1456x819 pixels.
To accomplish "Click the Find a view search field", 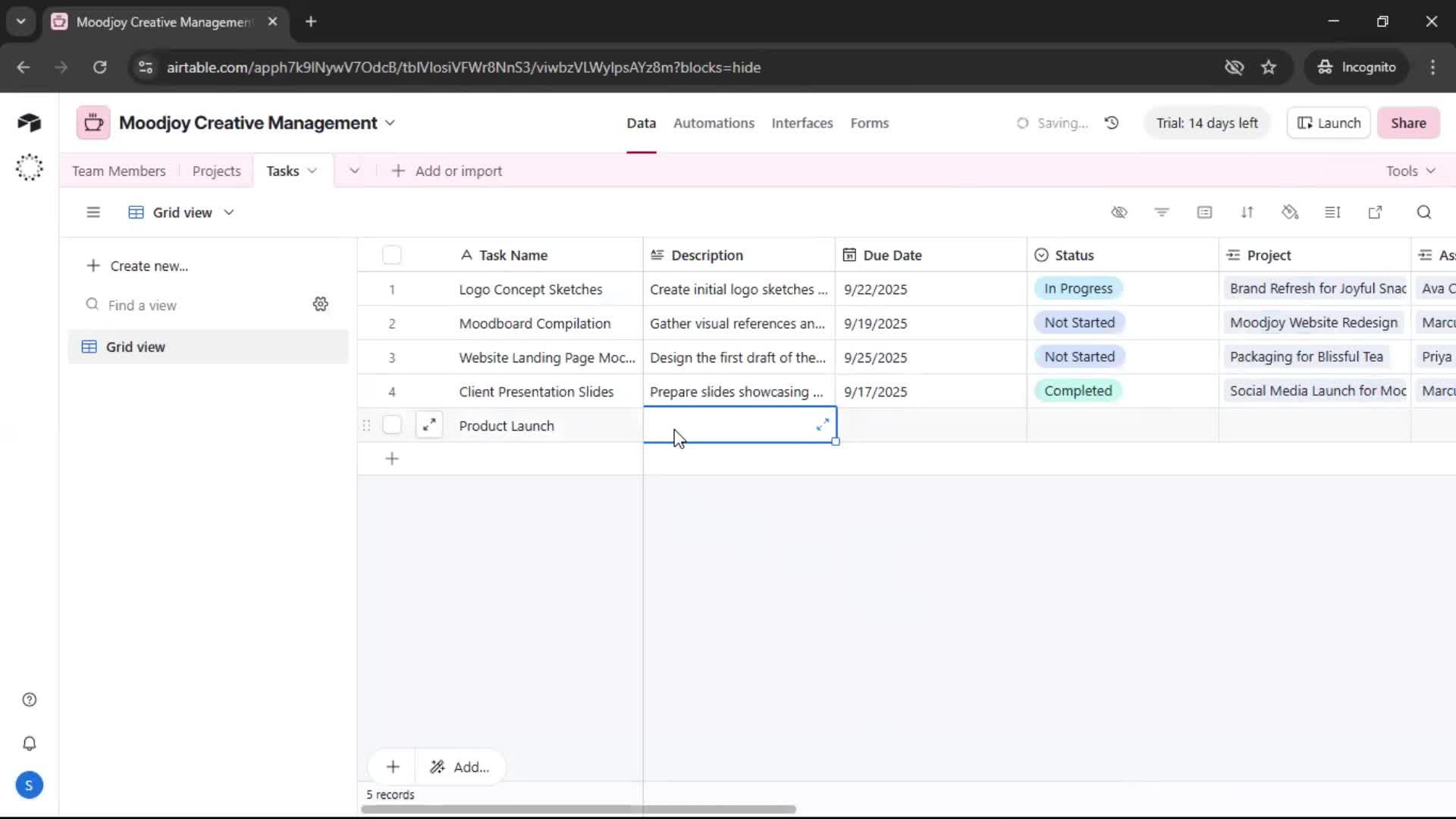I will (193, 305).
